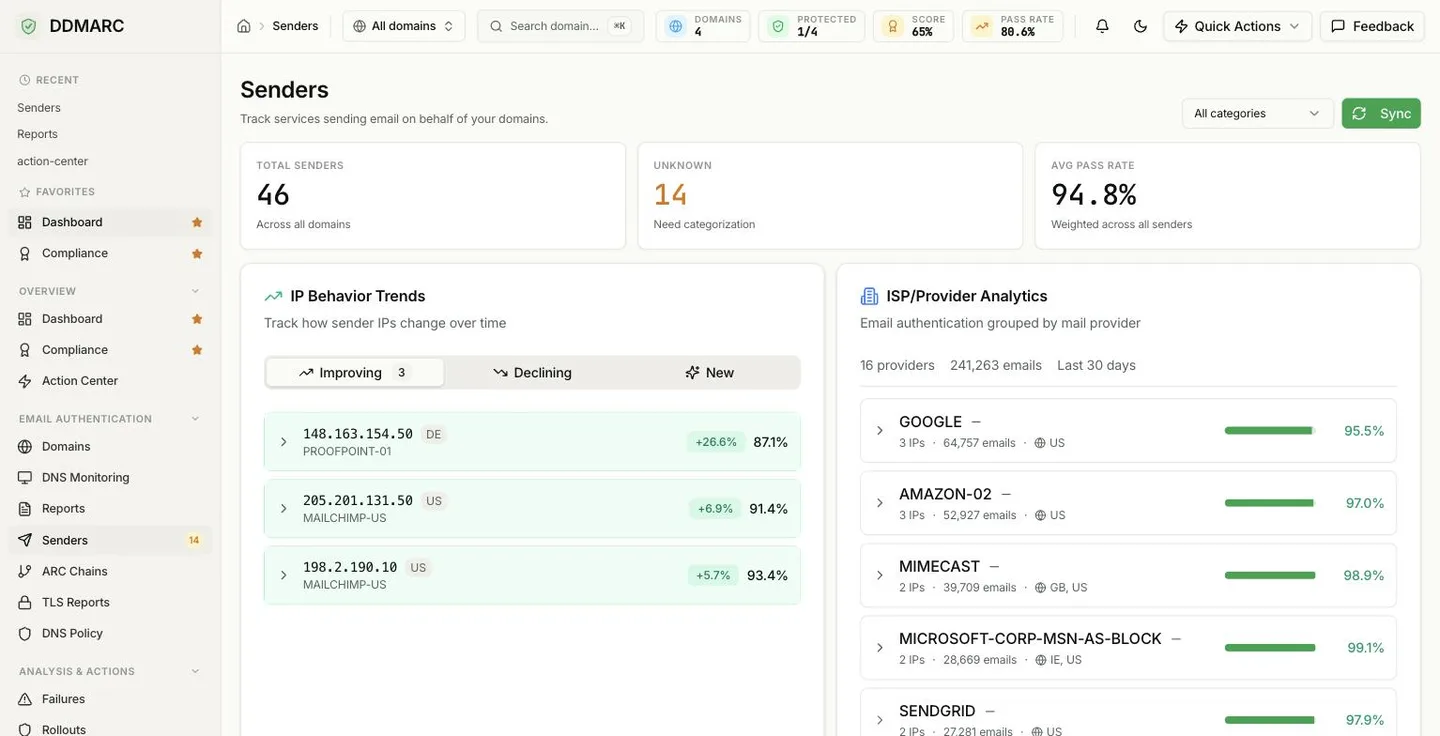The image size is (1440, 736).
Task: Click the TLS Reports lock icon
Action: pos(25,602)
